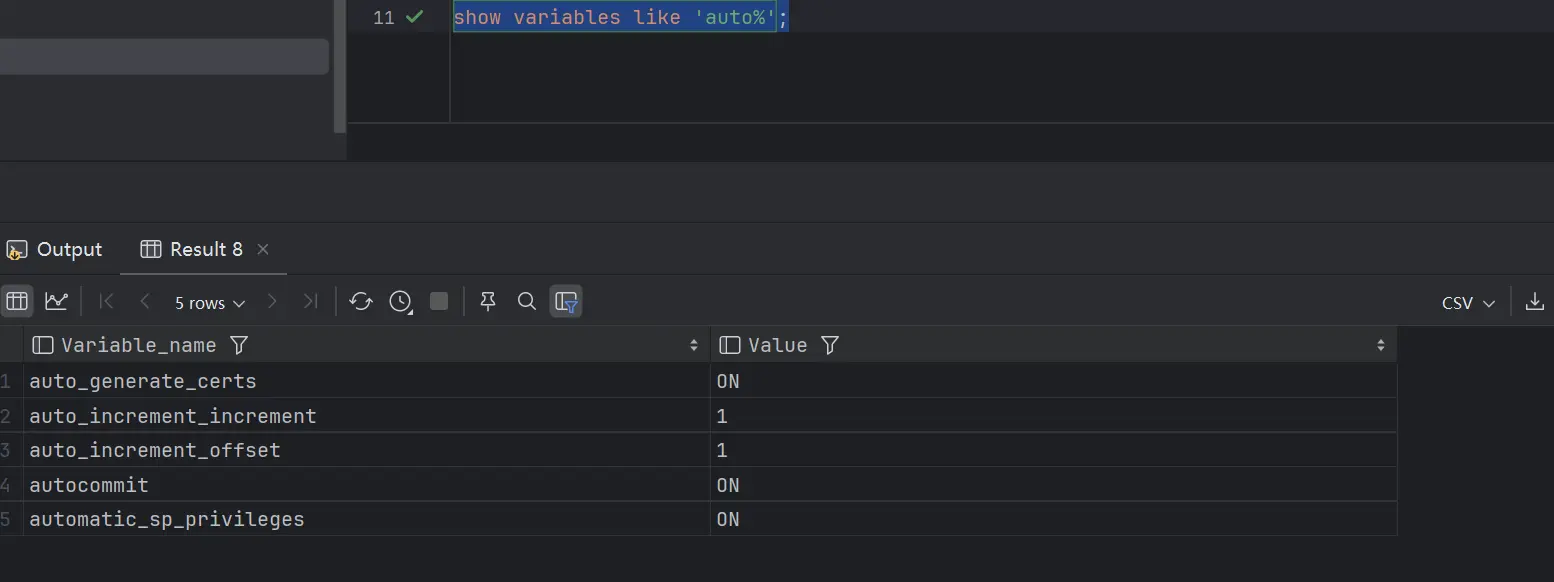Close the Result 8 tab

263,249
